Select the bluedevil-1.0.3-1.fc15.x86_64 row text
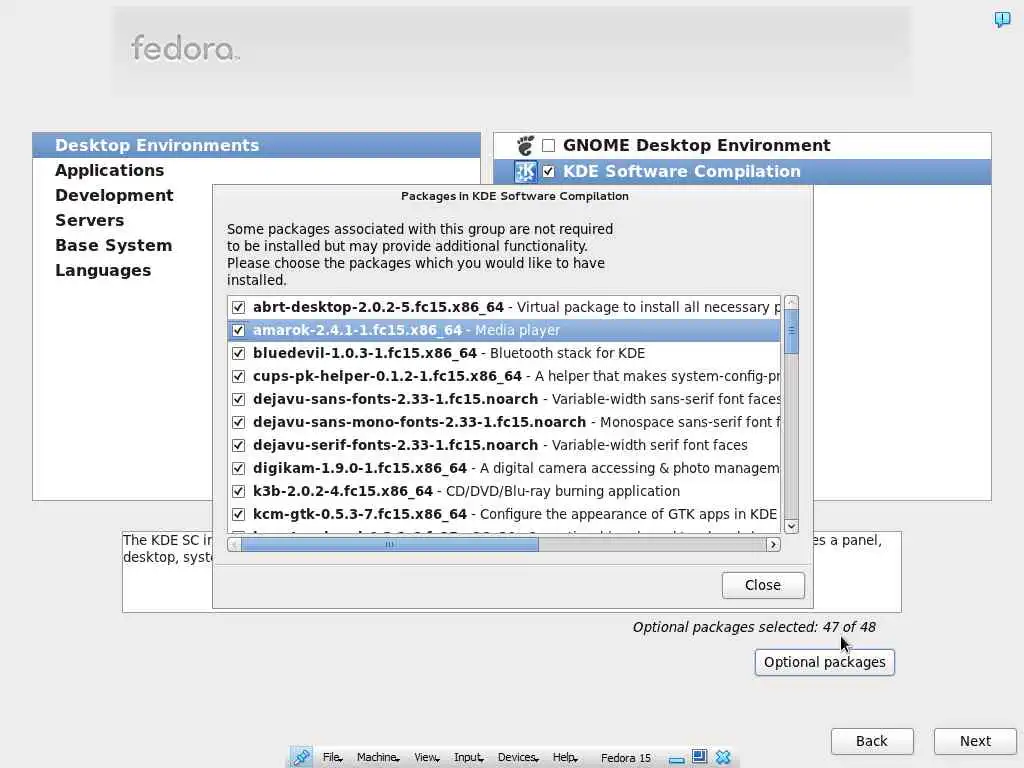This screenshot has width=1024, height=768. tap(365, 353)
